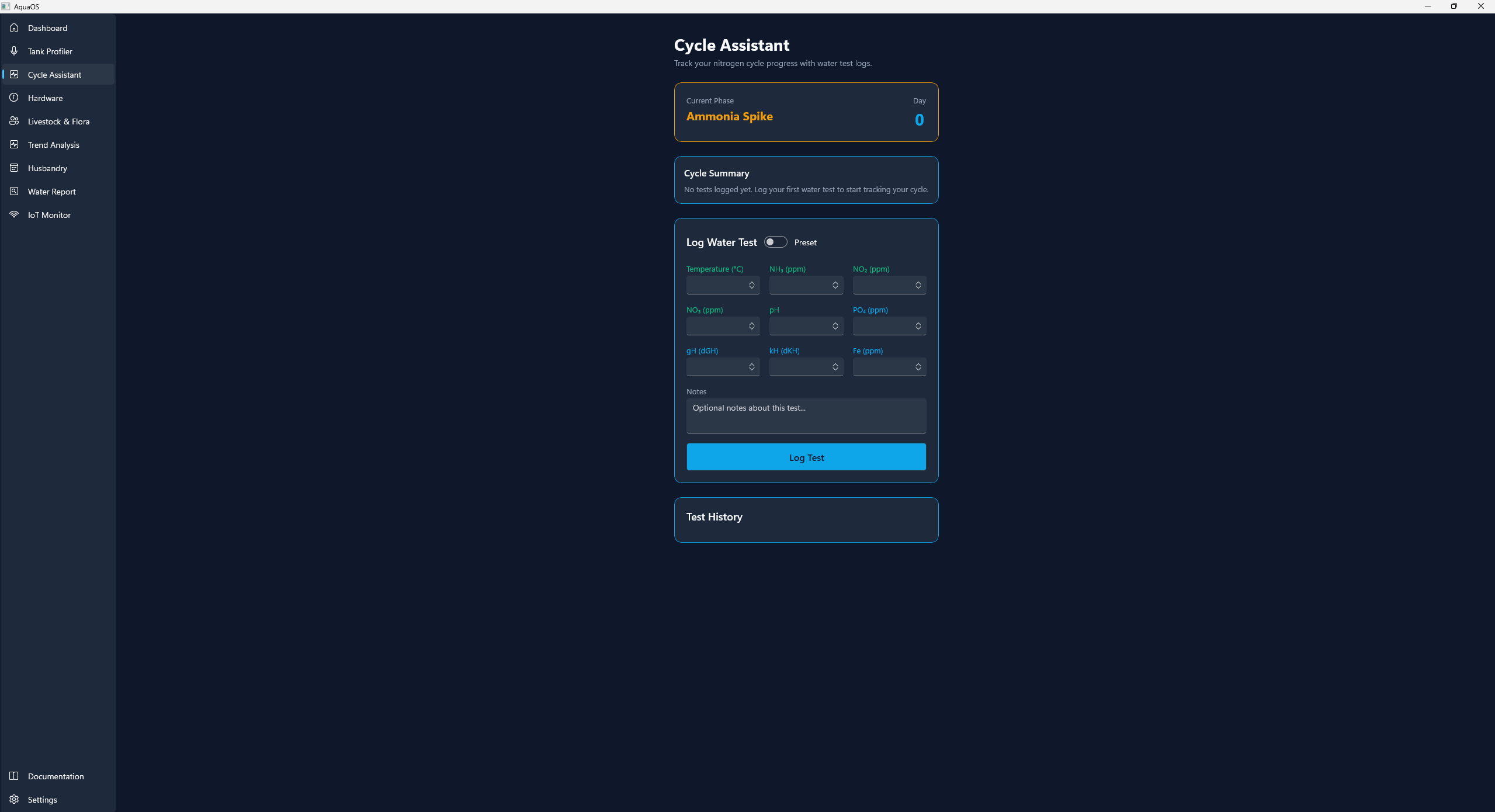Click the Husbandry calendar icon
The height and width of the screenshot is (812, 1495).
(14, 168)
